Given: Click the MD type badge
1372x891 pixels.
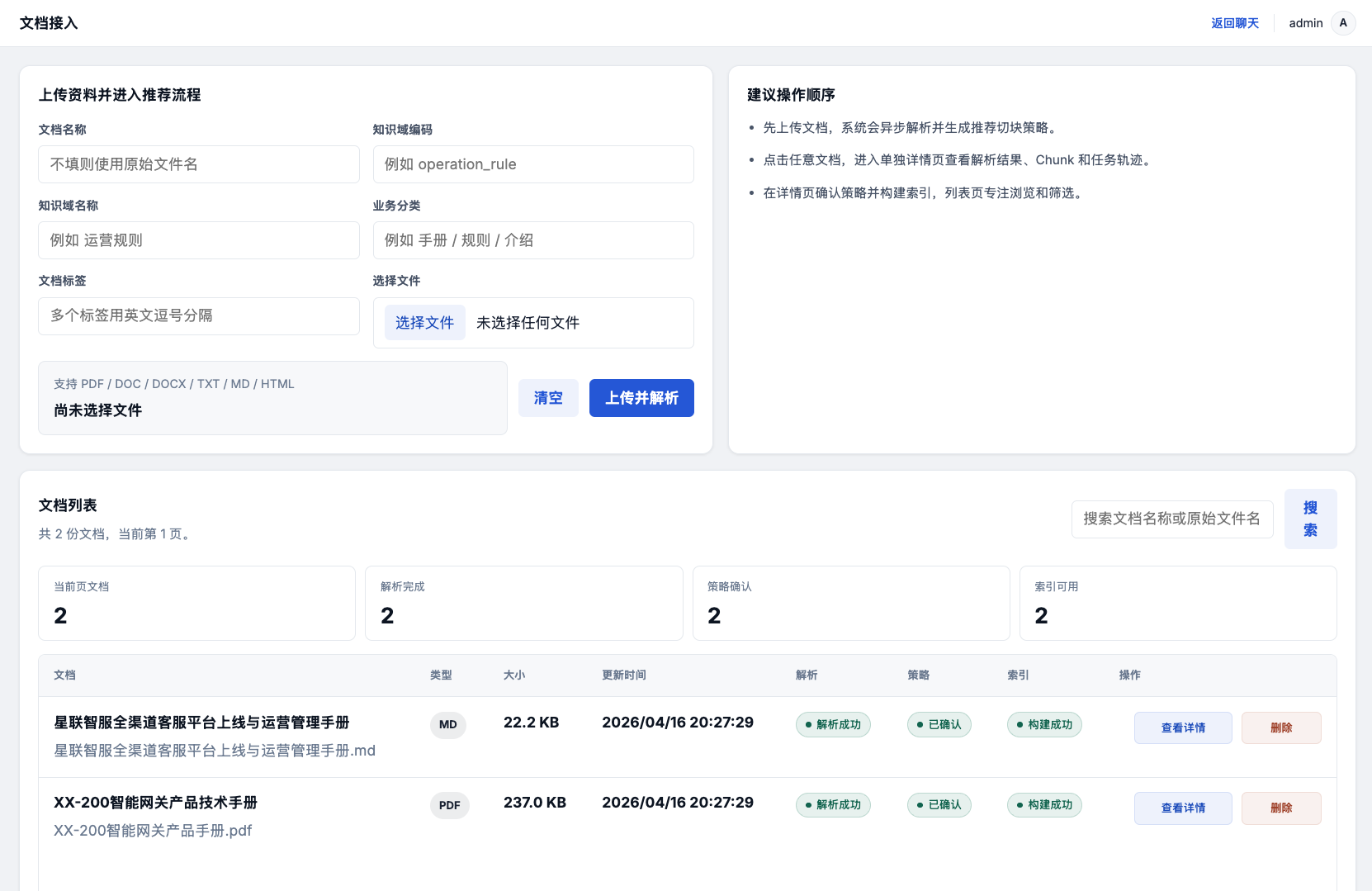Looking at the screenshot, I should coord(447,724).
